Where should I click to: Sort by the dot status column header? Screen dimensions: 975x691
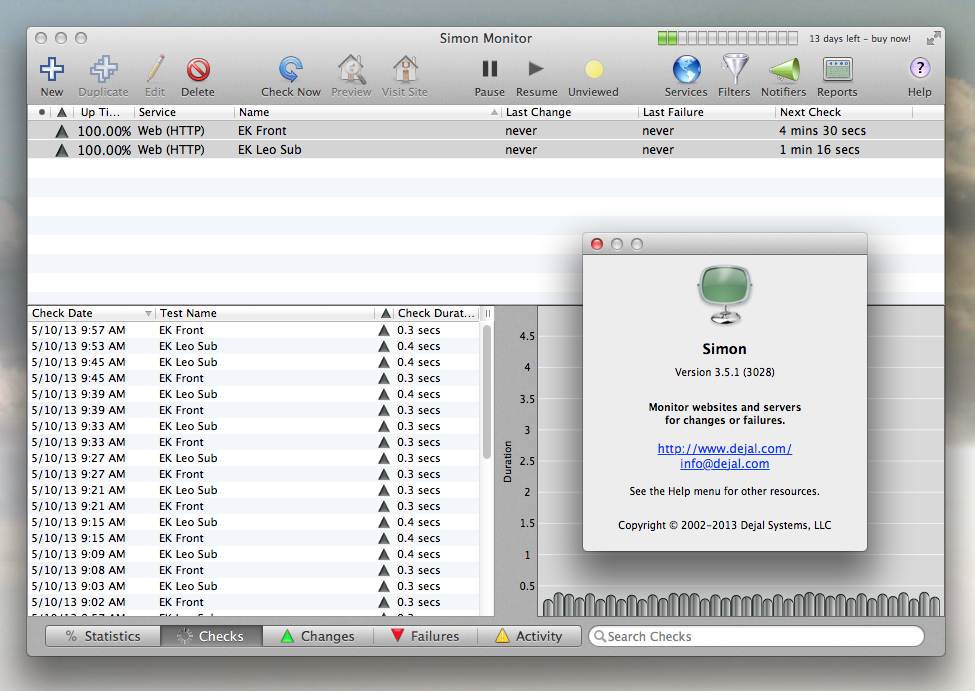42,112
